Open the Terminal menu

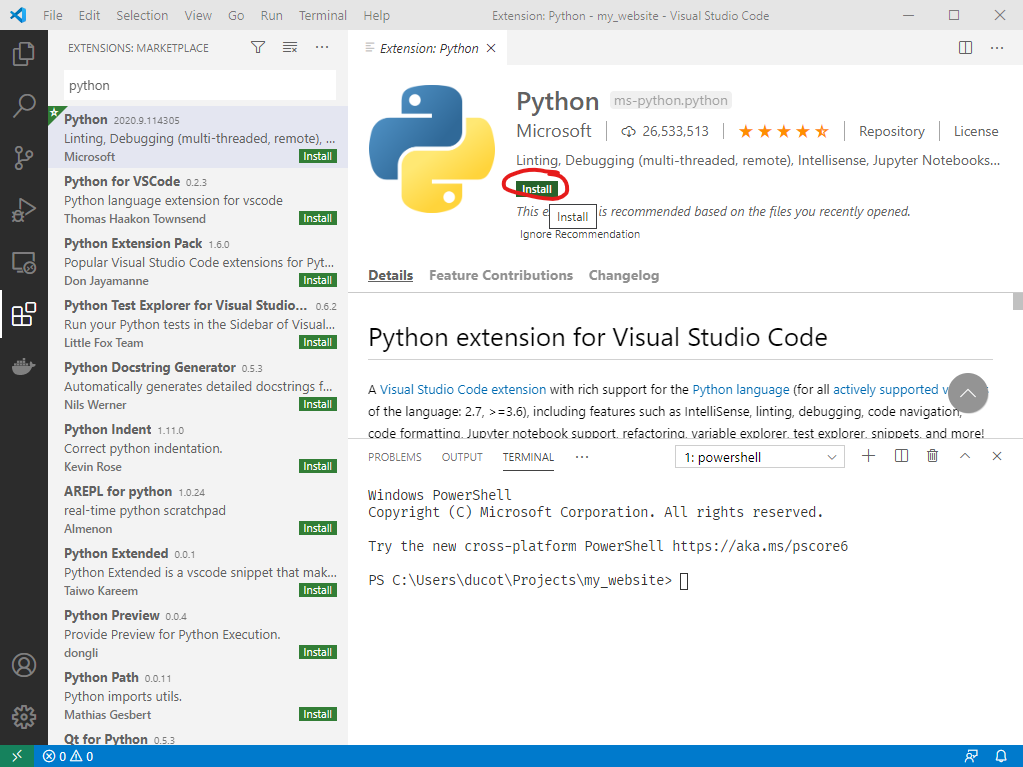pyautogui.click(x=322, y=15)
